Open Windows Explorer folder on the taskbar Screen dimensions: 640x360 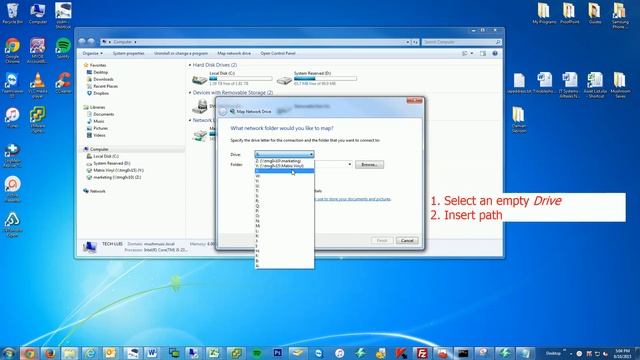click(70, 353)
